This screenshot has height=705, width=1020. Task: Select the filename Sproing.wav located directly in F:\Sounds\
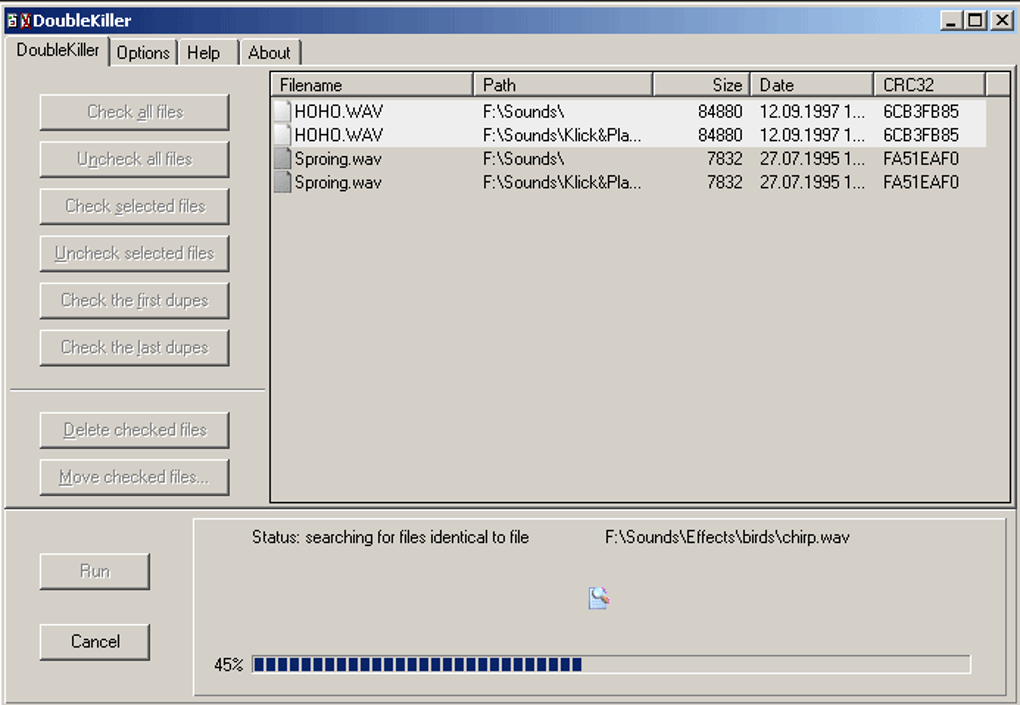tap(338, 159)
